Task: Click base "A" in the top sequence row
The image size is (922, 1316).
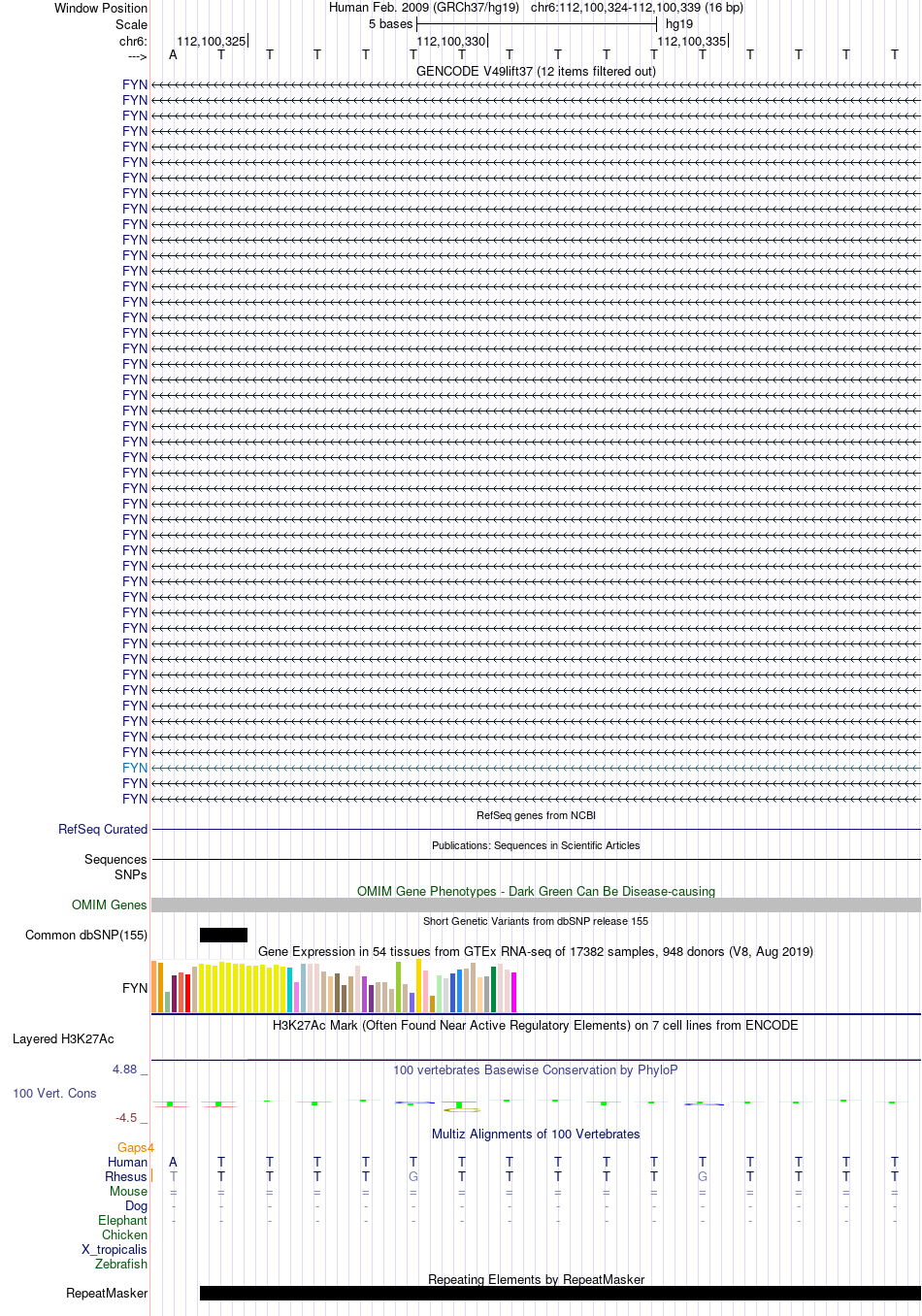Action: (173, 54)
